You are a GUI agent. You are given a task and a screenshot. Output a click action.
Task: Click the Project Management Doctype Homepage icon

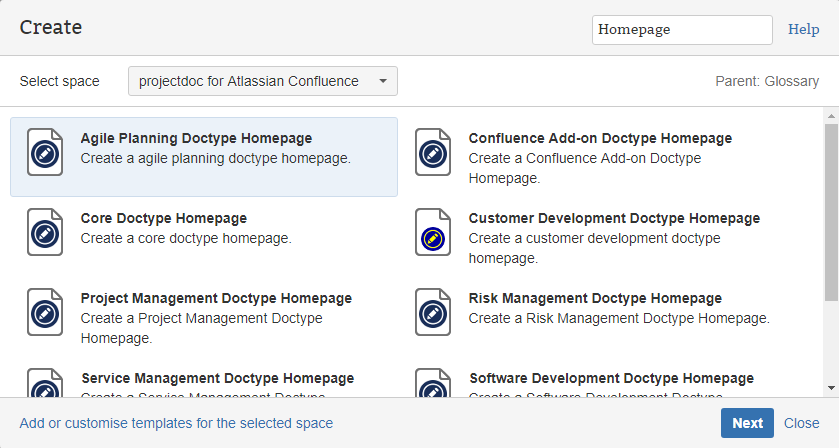44,313
